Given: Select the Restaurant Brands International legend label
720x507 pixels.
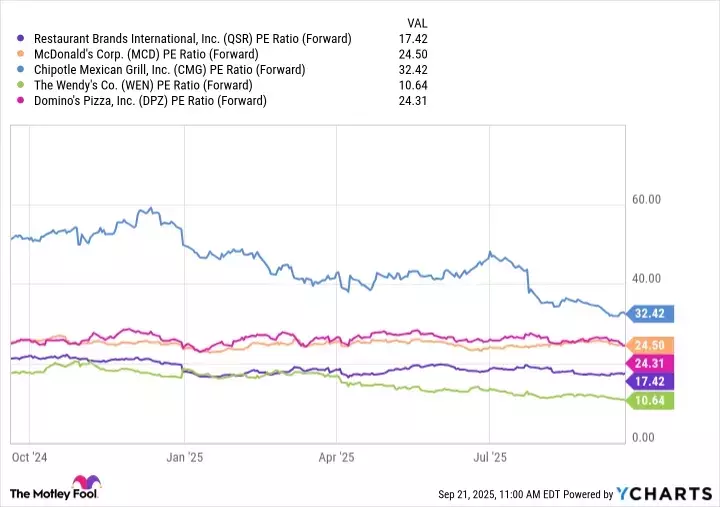Looking at the screenshot, I should pos(192,39).
